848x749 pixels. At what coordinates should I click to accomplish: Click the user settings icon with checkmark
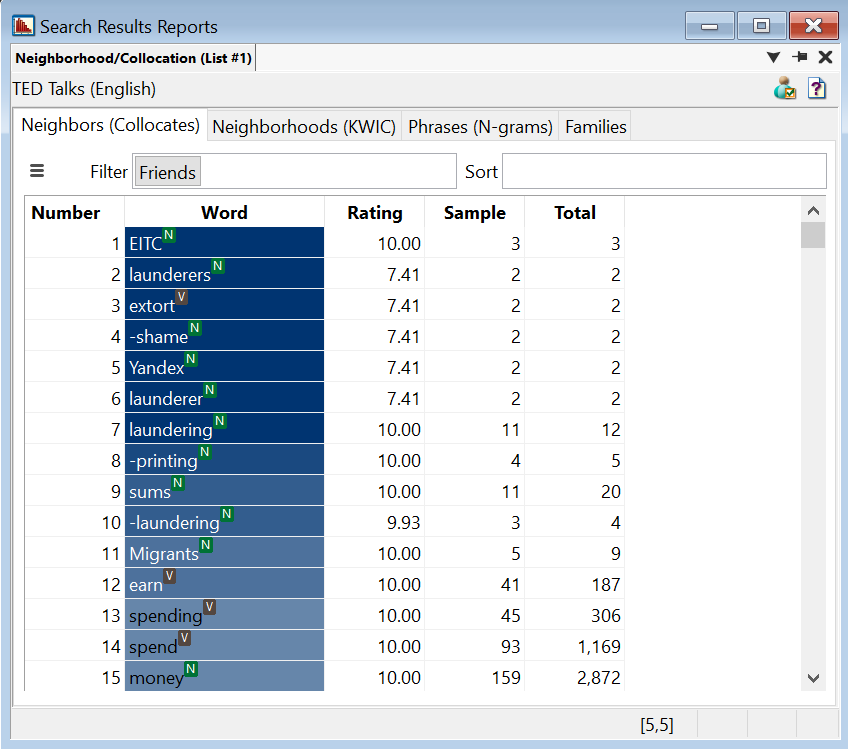[785, 88]
